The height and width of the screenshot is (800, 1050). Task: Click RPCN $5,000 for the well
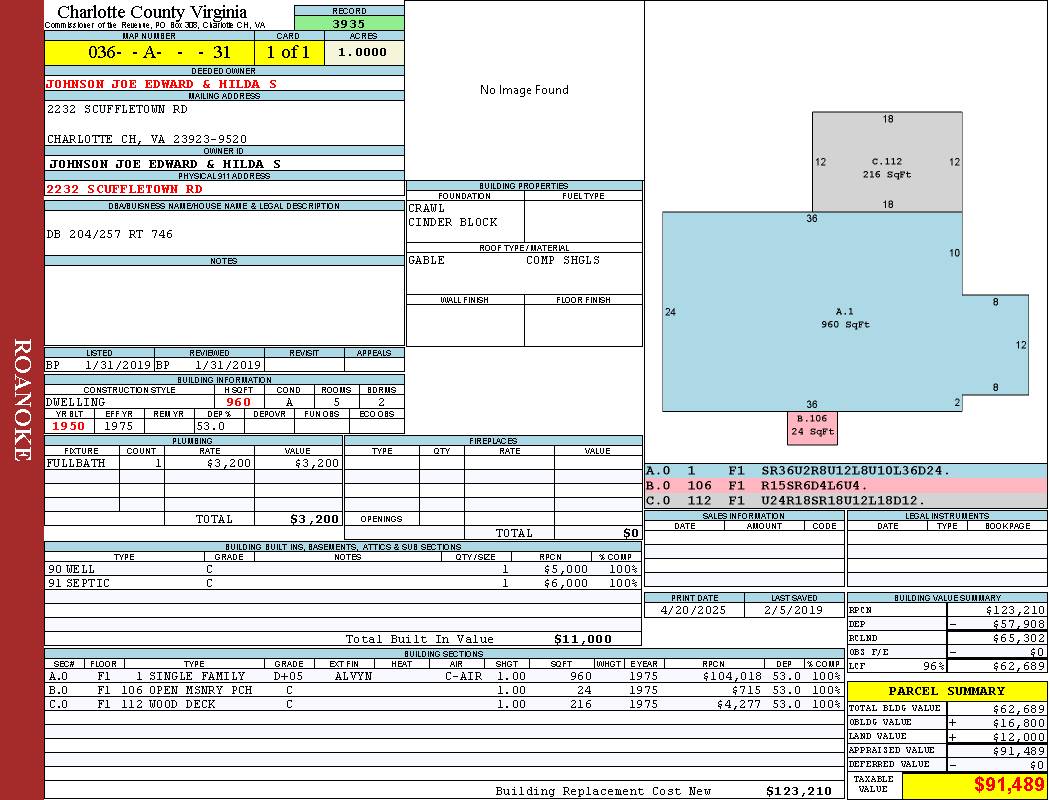(x=566, y=570)
